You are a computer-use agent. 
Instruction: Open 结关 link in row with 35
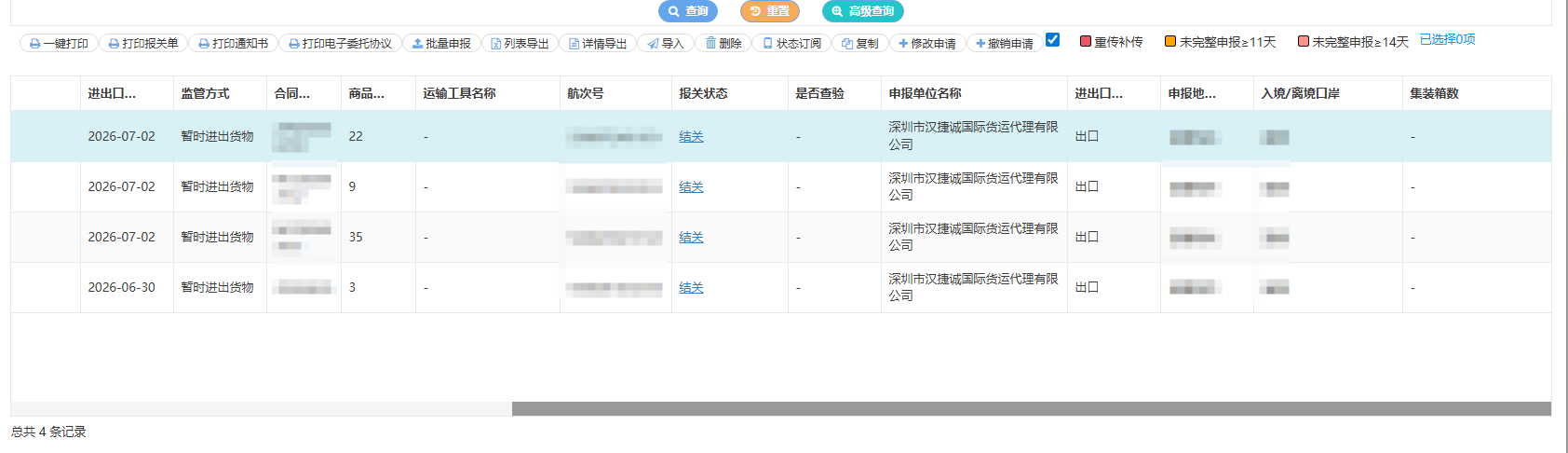[691, 237]
